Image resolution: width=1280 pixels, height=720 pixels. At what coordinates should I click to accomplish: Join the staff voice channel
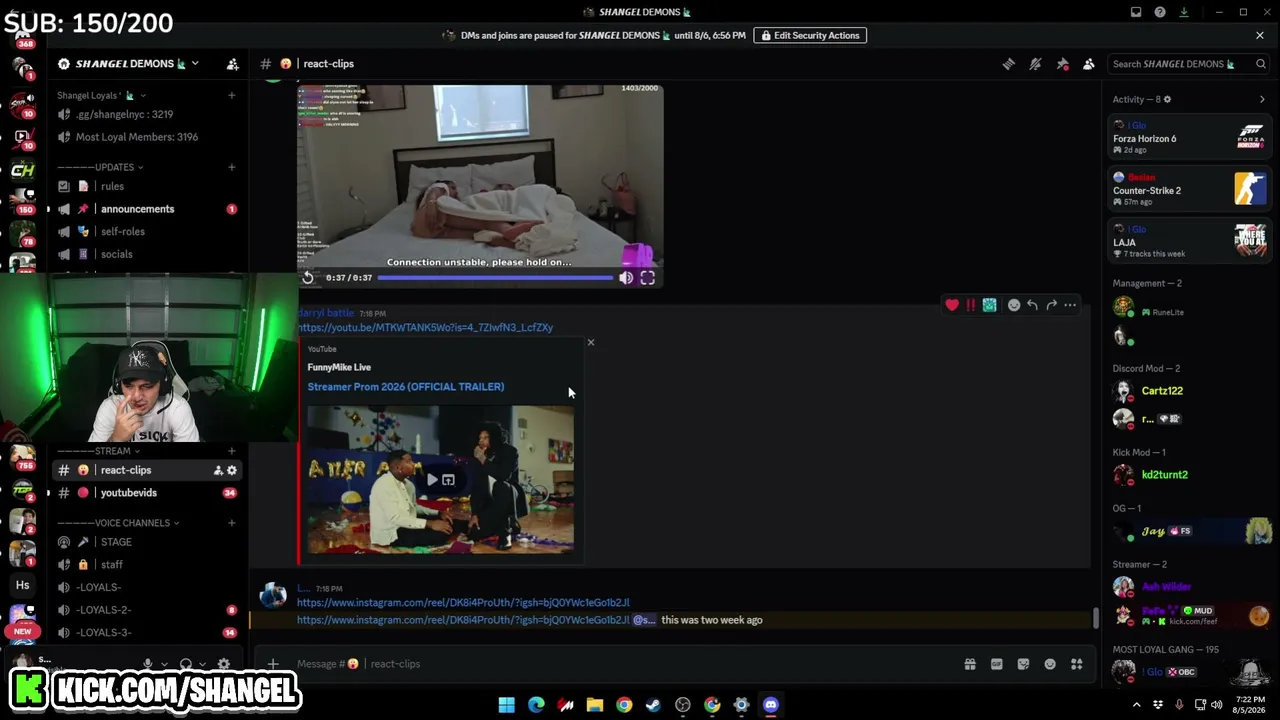click(147, 565)
